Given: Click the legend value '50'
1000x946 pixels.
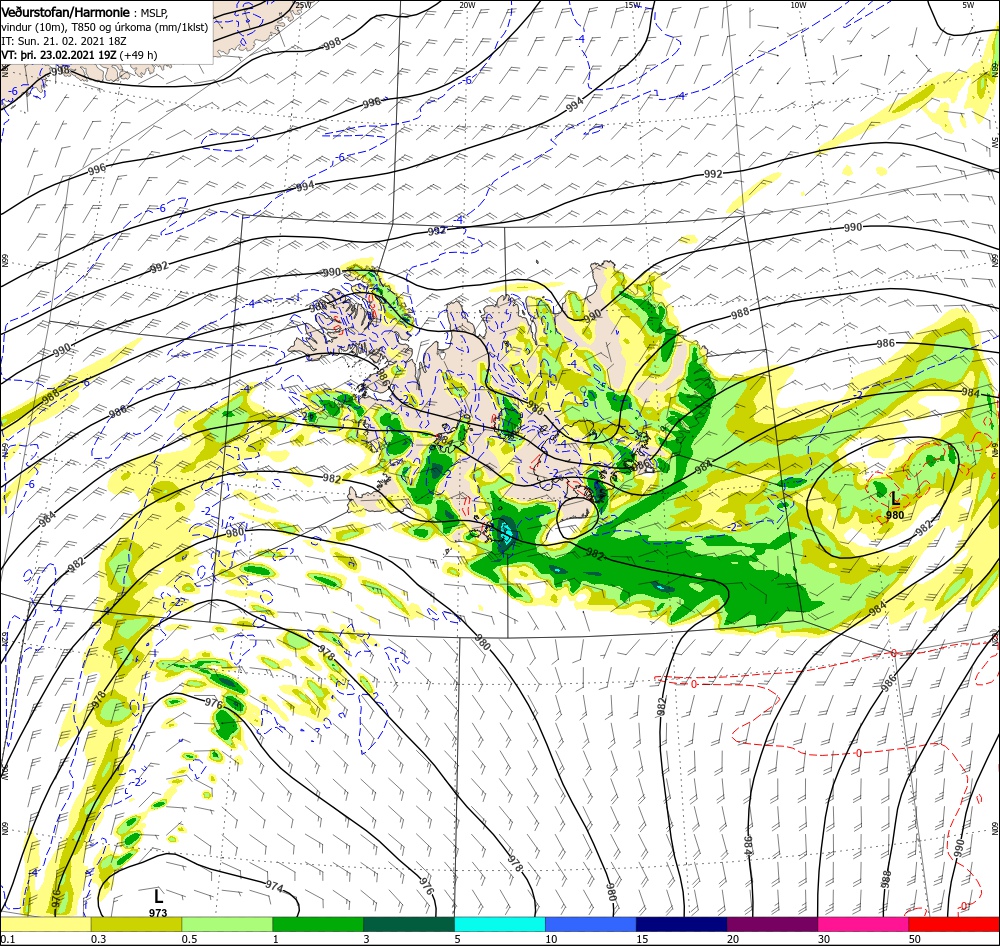Looking at the screenshot, I should coord(915,939).
